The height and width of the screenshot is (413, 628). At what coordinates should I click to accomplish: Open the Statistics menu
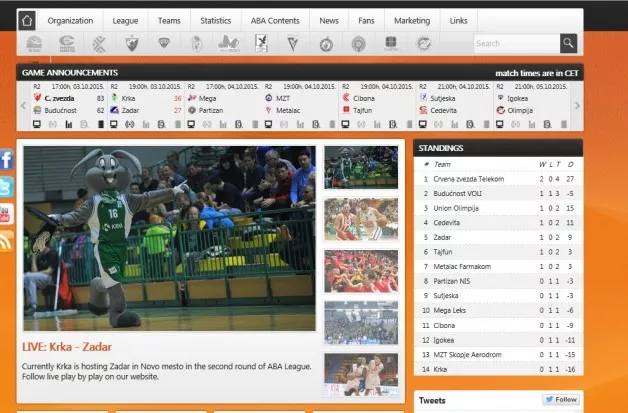pyautogui.click(x=215, y=20)
